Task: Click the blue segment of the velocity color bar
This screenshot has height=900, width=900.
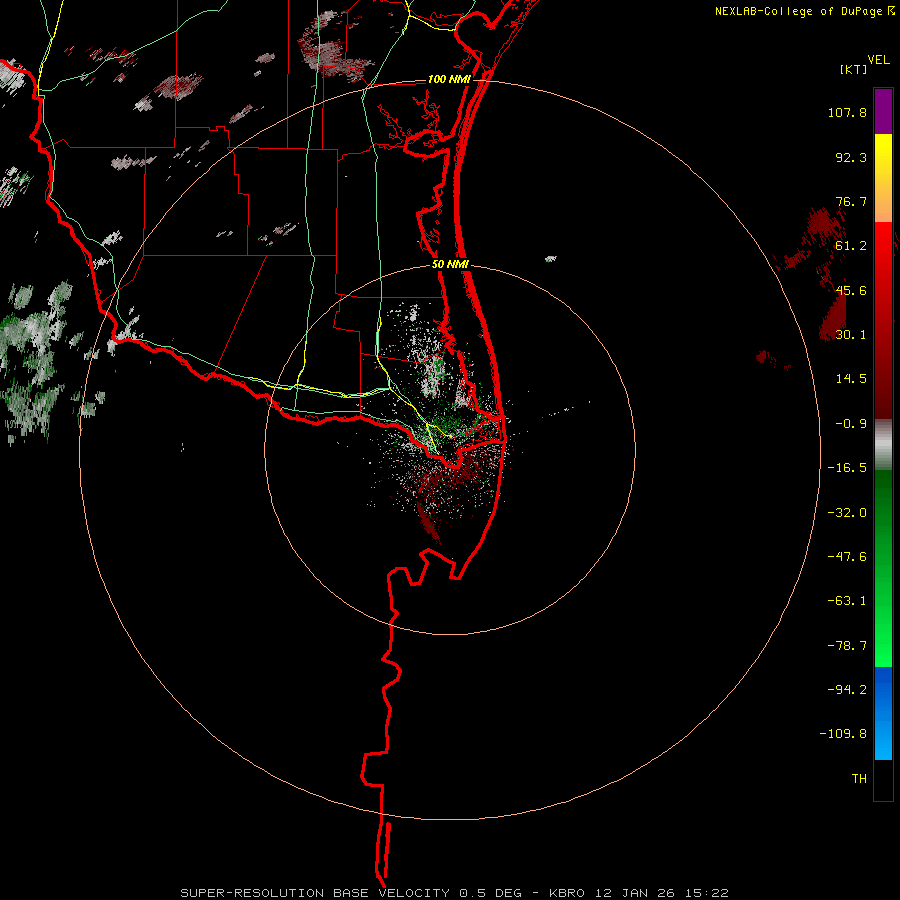Action: point(883,713)
